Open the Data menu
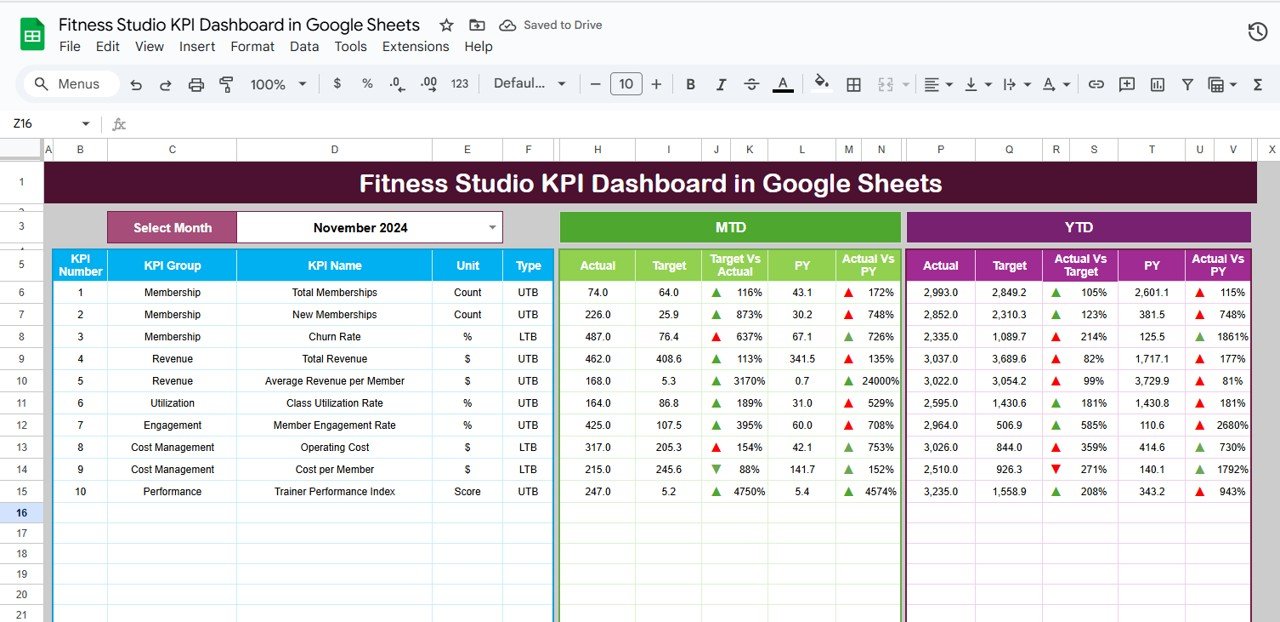 tap(304, 46)
